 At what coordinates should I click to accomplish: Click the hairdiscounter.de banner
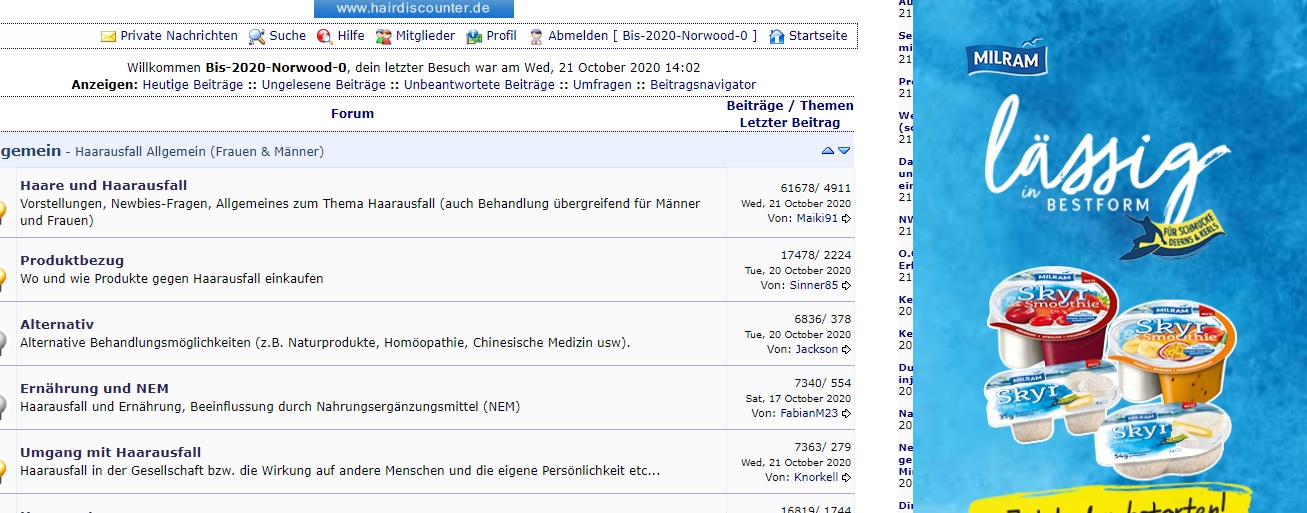(413, 8)
